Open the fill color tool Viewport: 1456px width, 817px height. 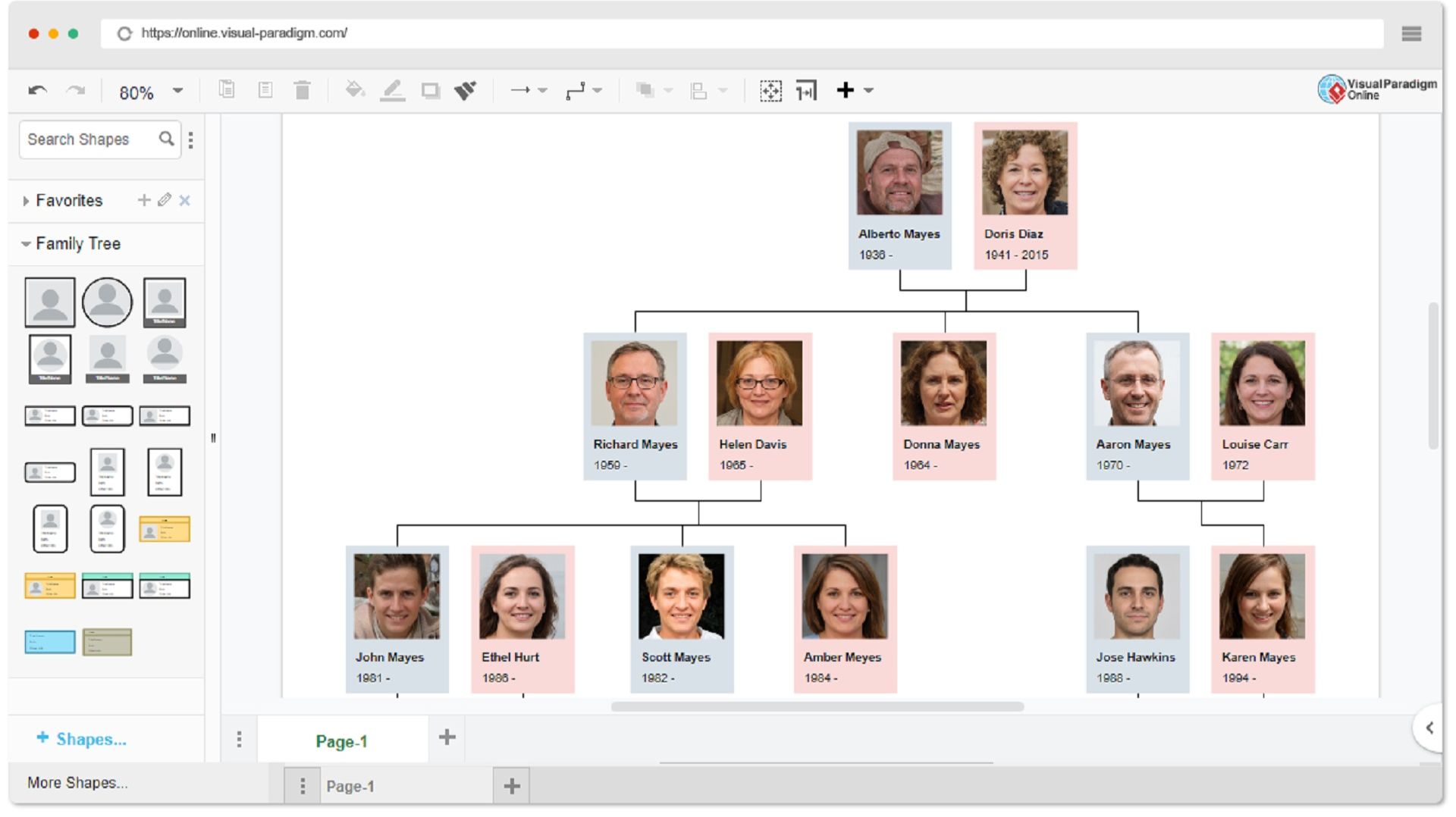point(355,89)
